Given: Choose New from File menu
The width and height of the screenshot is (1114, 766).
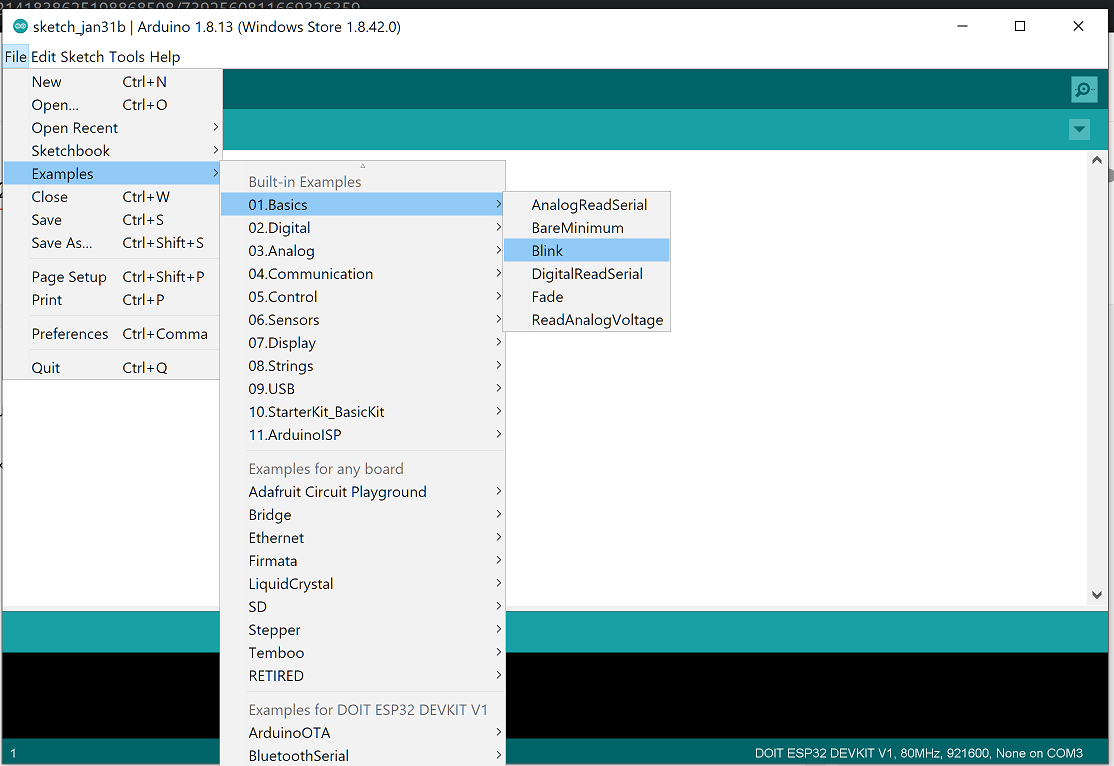Looking at the screenshot, I should pos(112,82).
